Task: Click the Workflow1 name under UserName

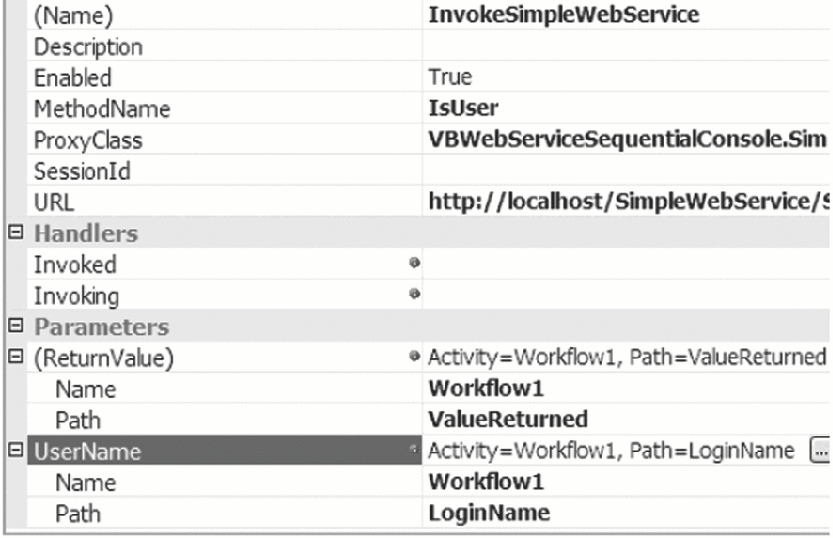Action: click(x=485, y=482)
